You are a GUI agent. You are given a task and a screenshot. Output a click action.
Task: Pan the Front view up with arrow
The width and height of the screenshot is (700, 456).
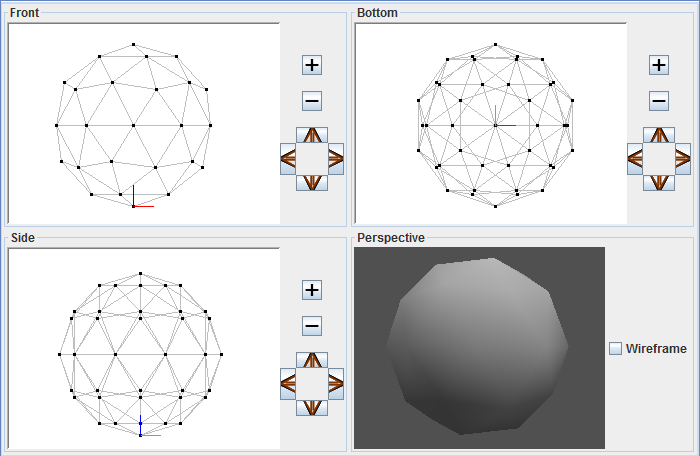click(312, 135)
